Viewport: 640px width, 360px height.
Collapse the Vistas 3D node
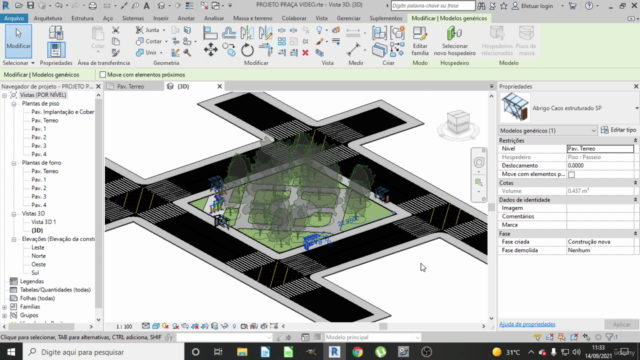(x=14, y=213)
